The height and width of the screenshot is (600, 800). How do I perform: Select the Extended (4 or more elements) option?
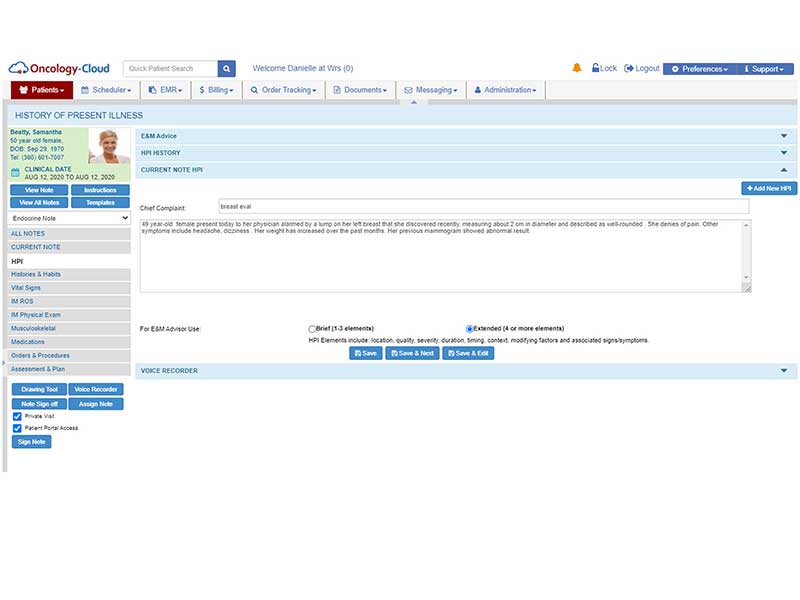[469, 329]
